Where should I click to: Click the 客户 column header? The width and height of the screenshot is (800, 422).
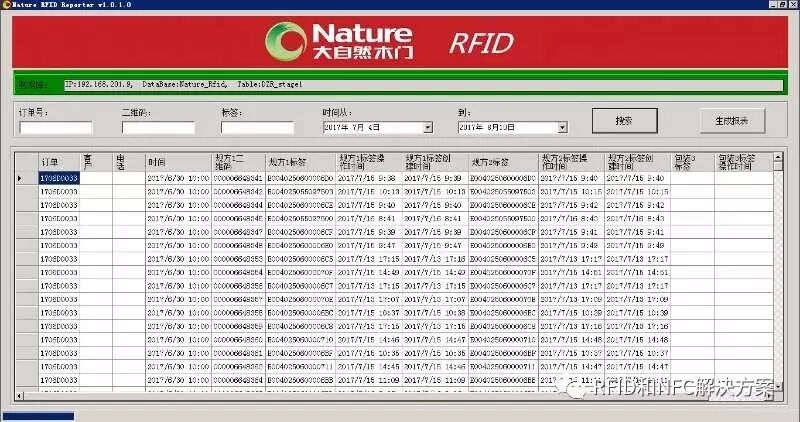(x=96, y=162)
